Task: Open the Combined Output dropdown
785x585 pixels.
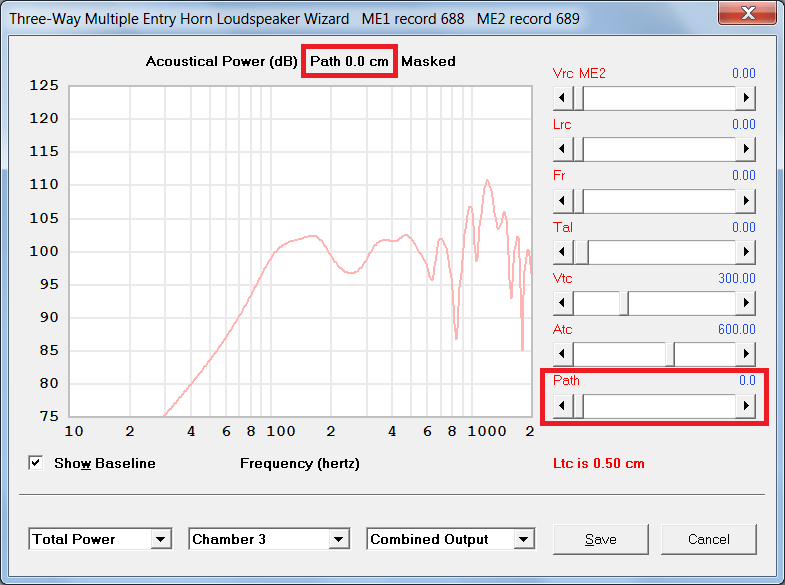Action: click(524, 539)
